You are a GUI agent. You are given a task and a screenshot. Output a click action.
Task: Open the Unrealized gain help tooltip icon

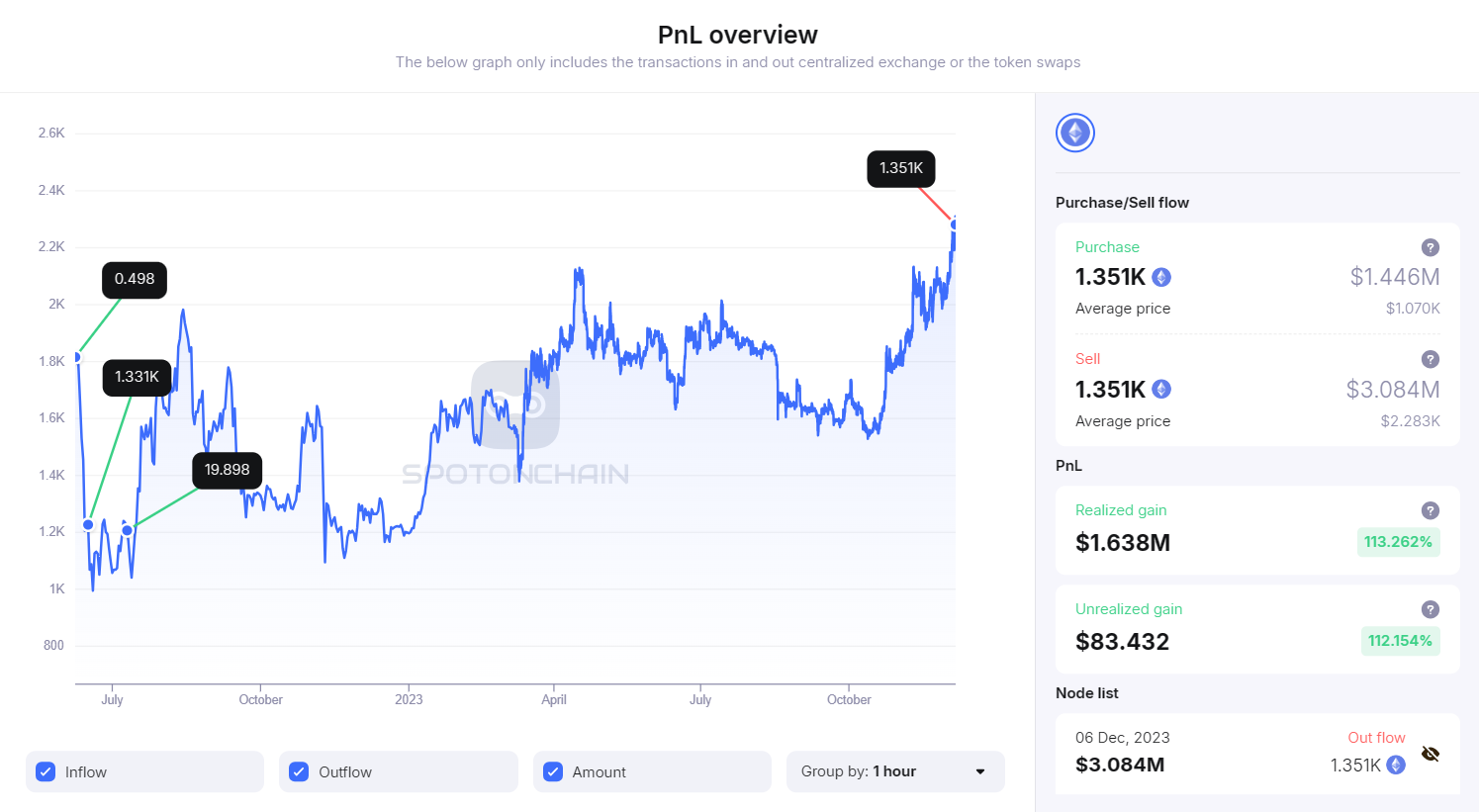coord(1430,609)
